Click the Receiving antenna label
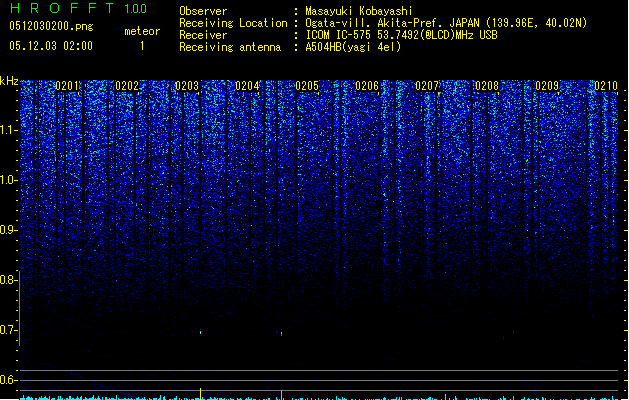The height and width of the screenshot is (400, 629). [x=230, y=47]
